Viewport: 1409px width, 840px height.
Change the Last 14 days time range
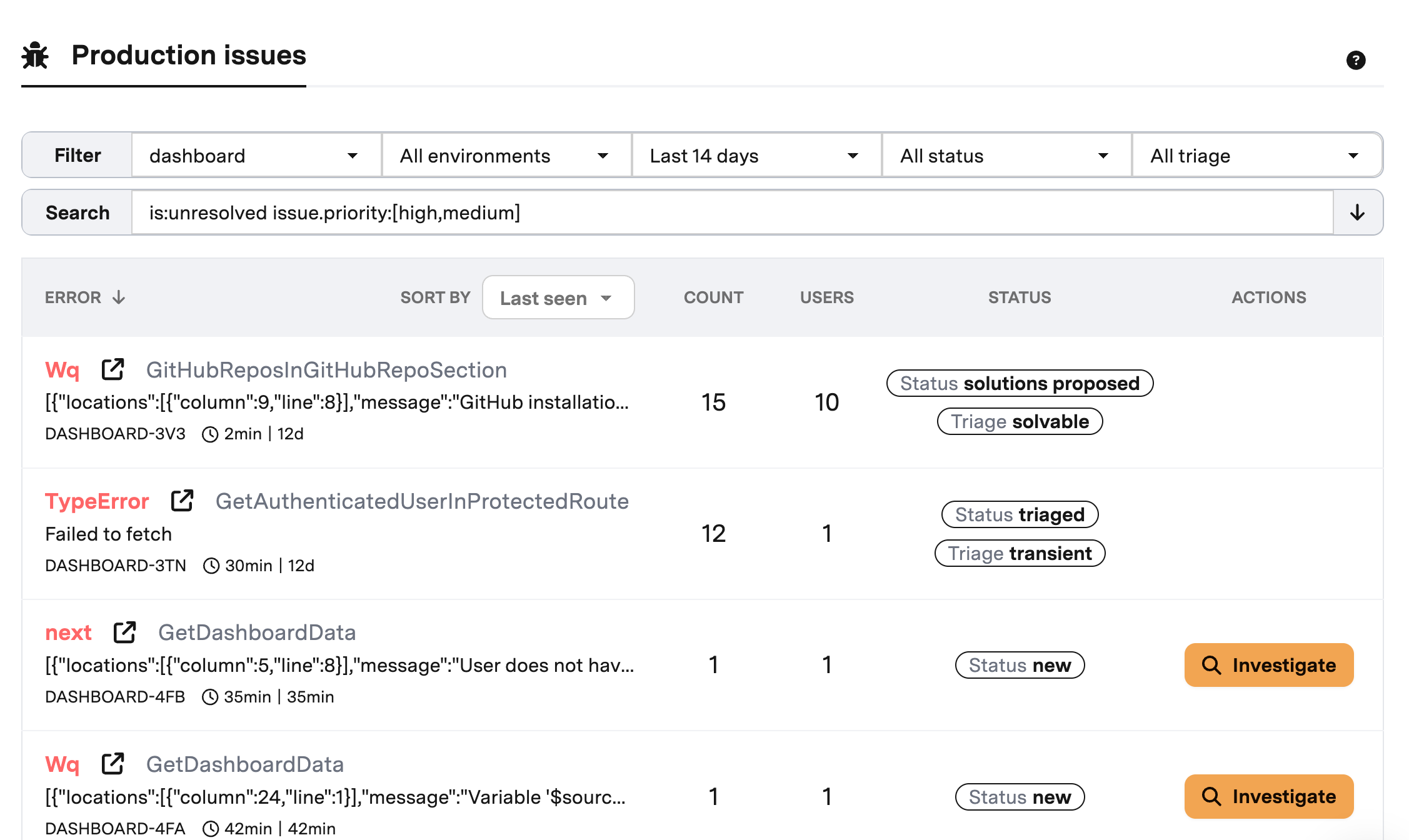756,156
